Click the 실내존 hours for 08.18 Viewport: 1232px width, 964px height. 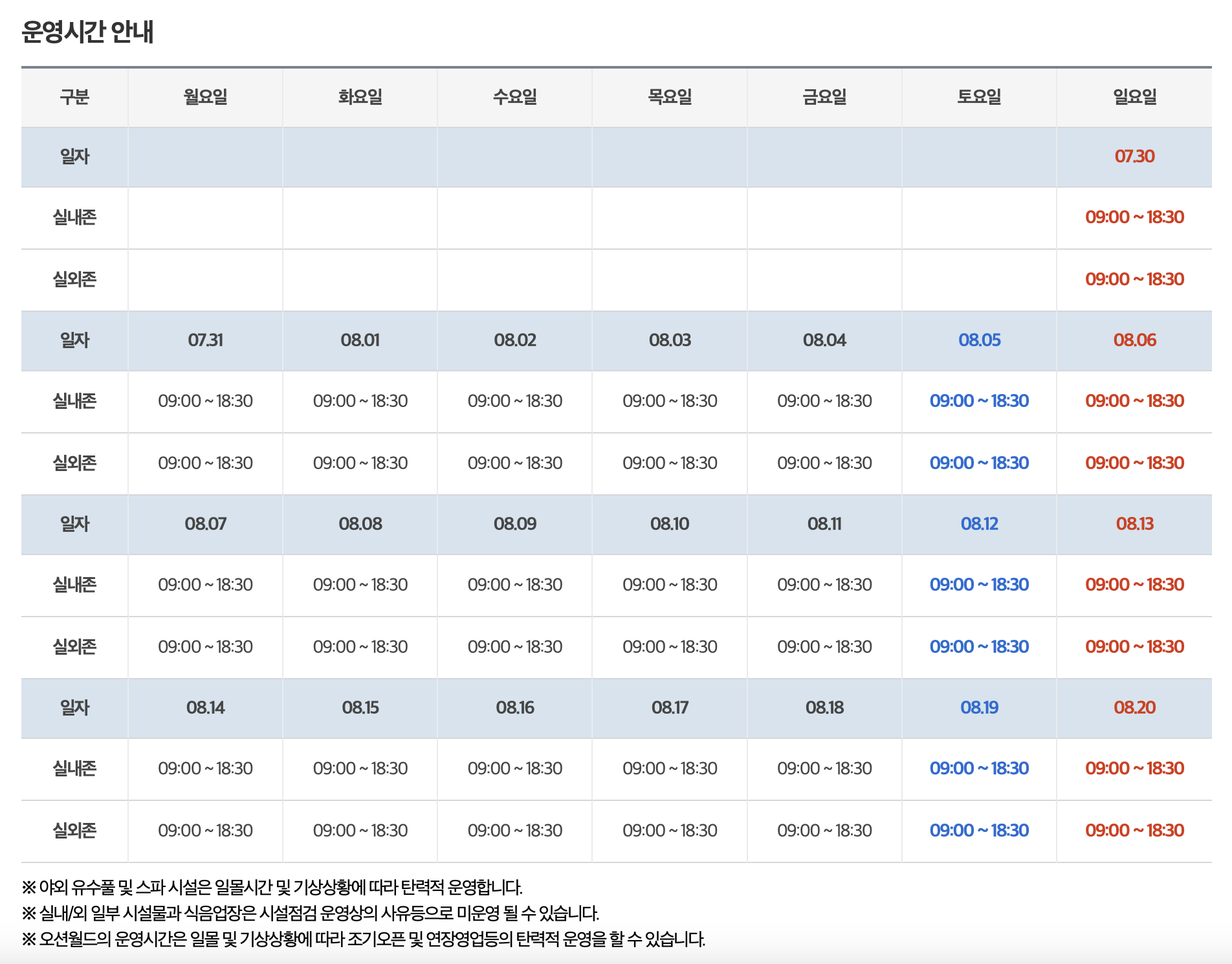[x=824, y=769]
